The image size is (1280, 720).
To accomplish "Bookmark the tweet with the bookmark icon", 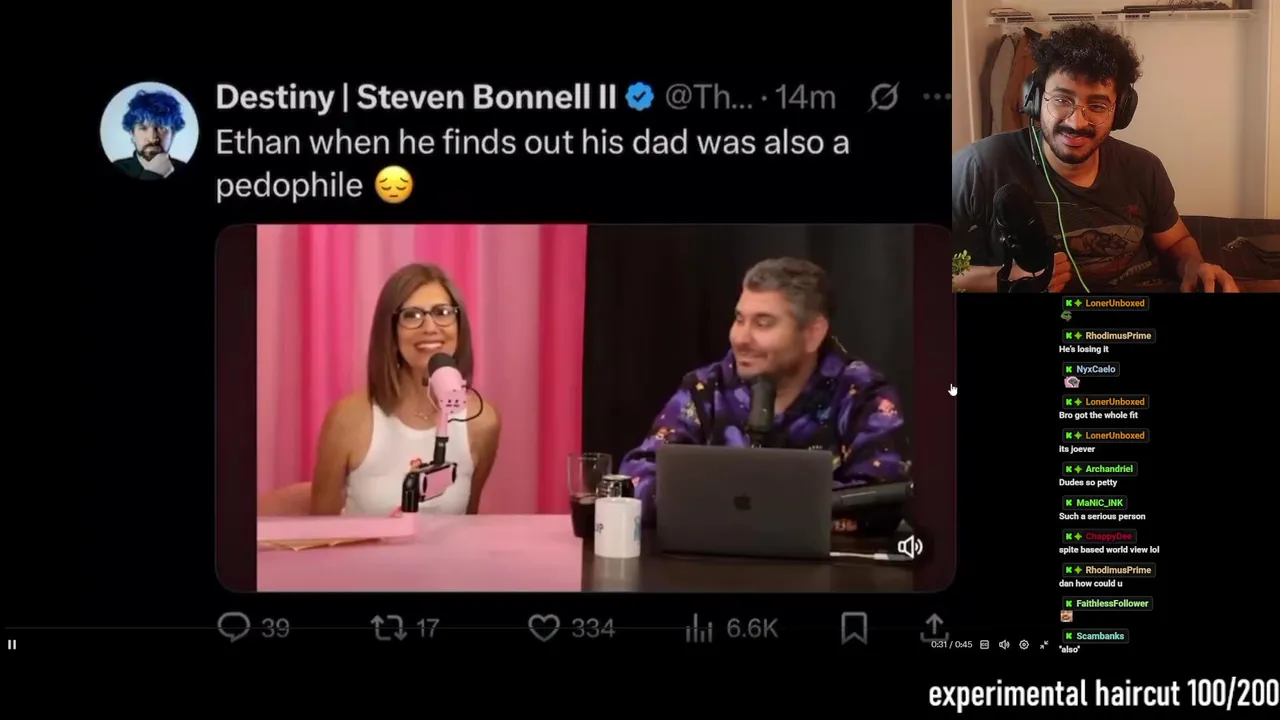I will pyautogui.click(x=854, y=627).
